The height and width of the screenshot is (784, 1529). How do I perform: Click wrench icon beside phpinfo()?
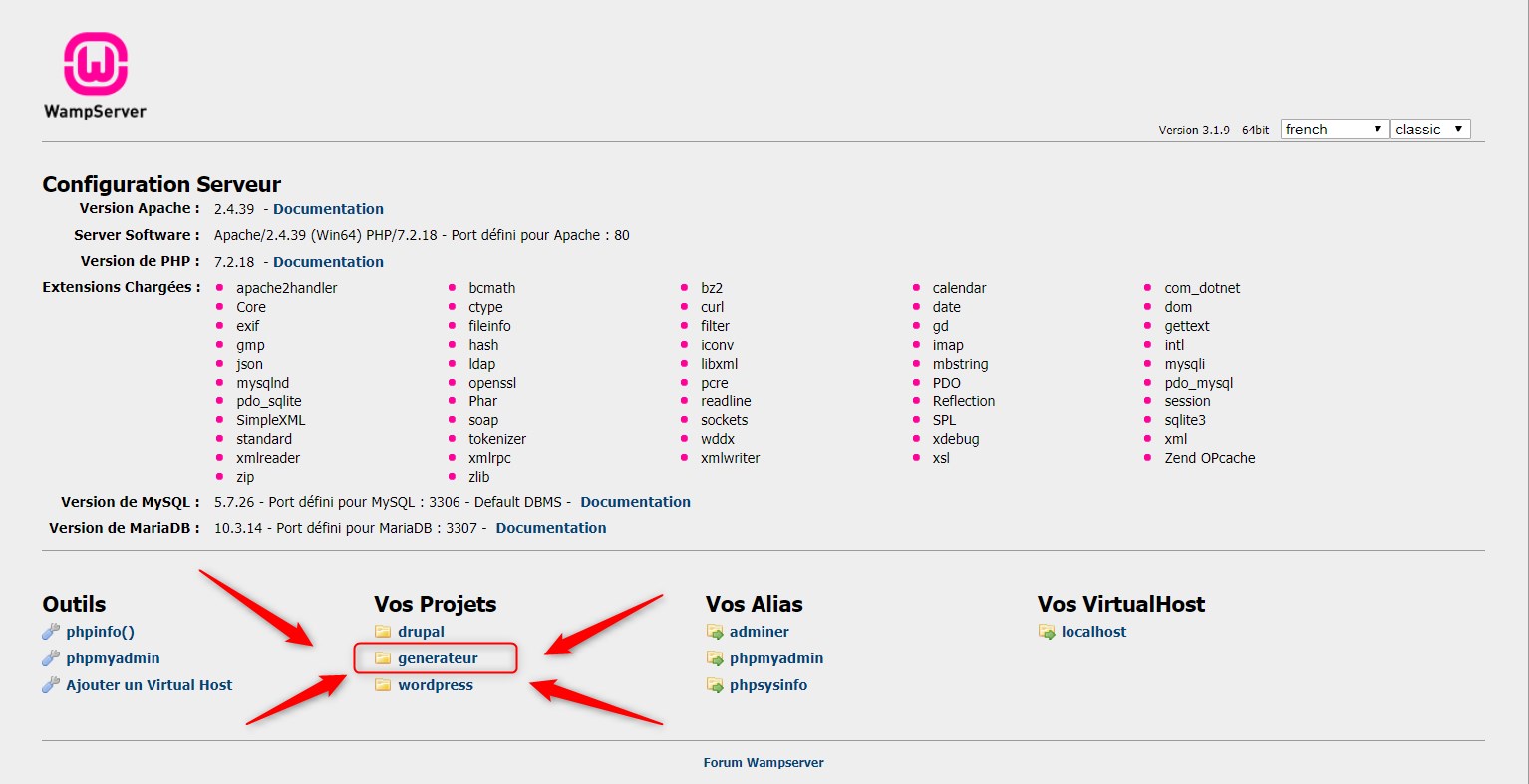51,632
